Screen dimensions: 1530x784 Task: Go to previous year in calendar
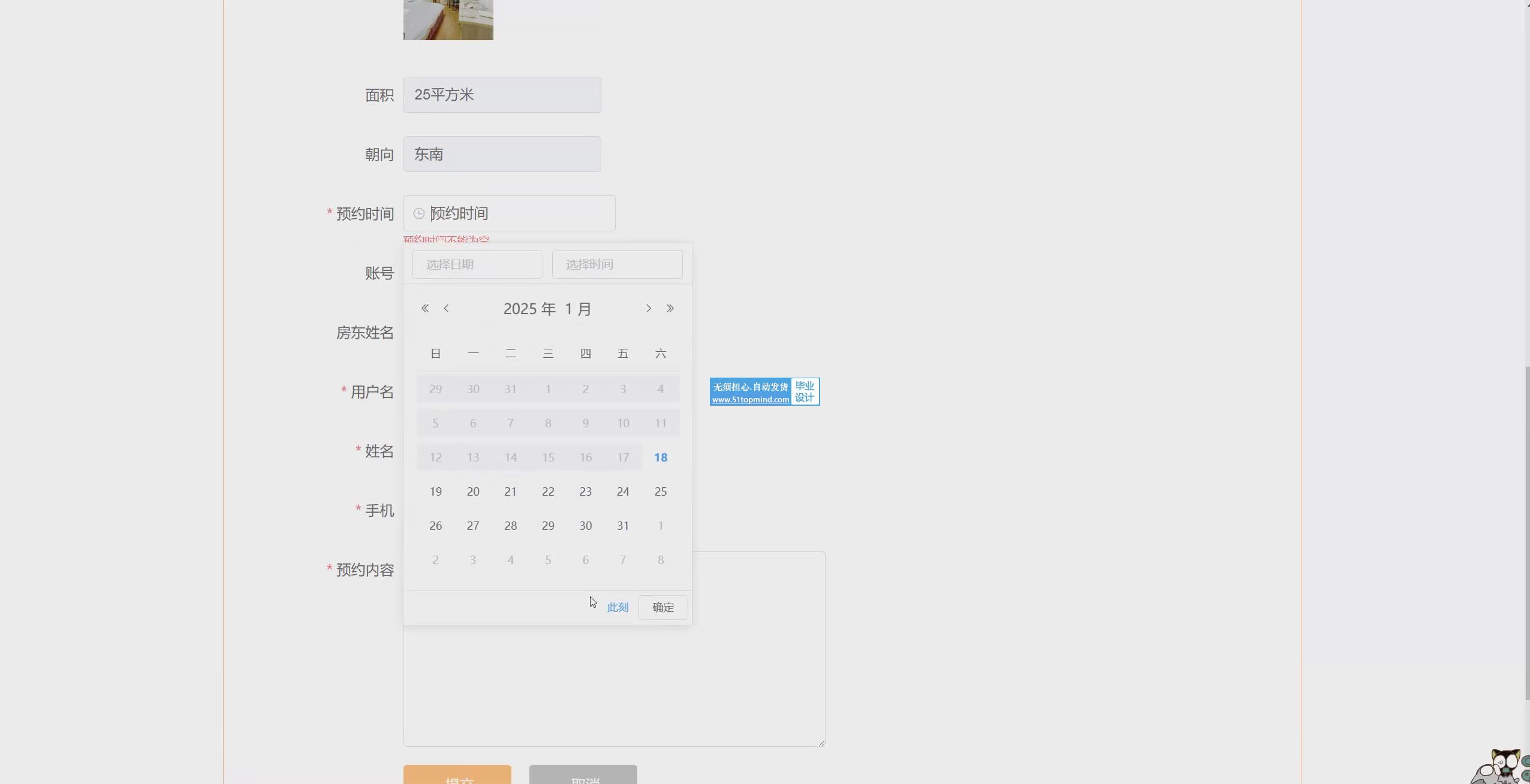[x=425, y=308]
